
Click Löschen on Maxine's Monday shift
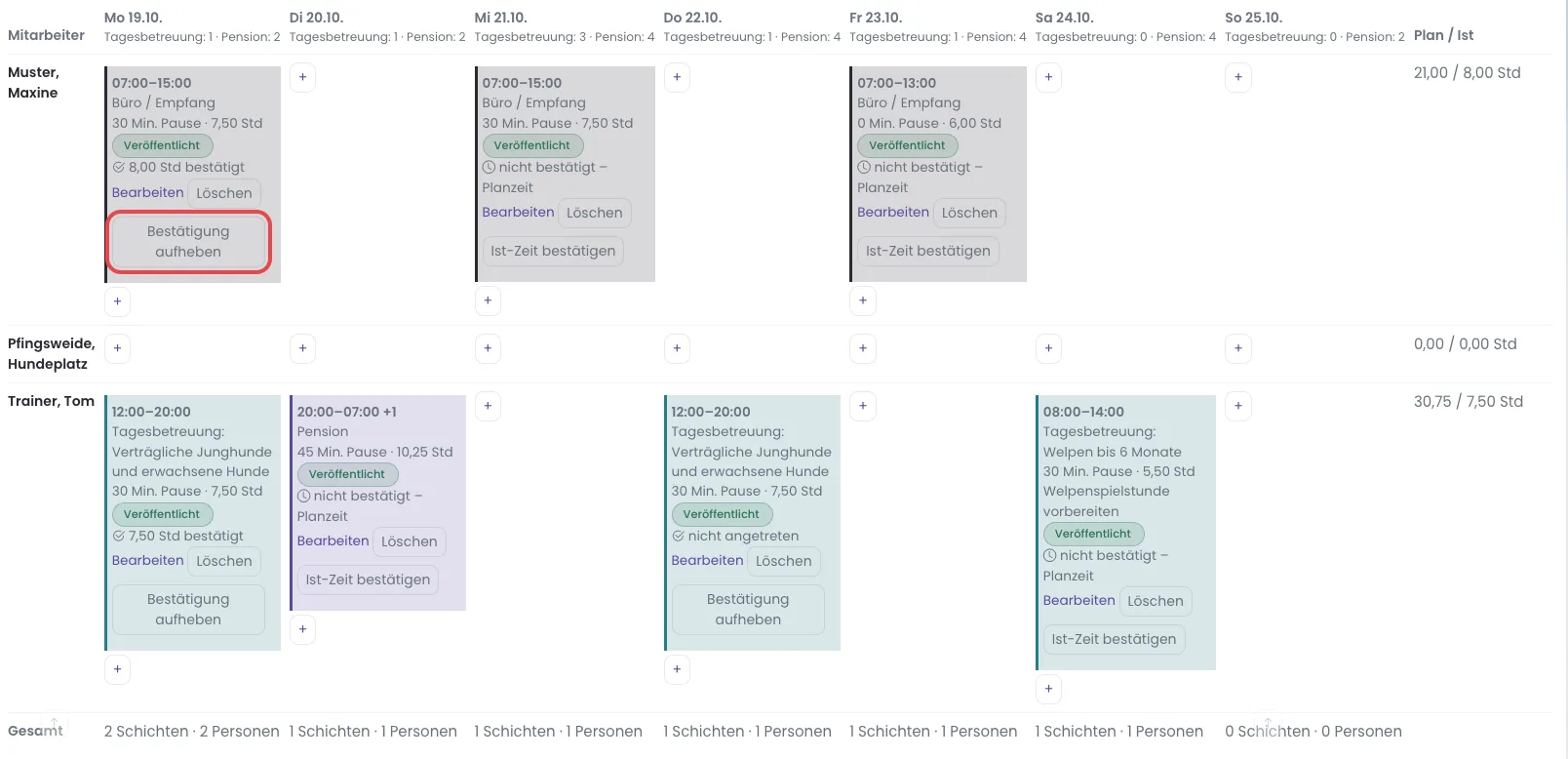(223, 193)
